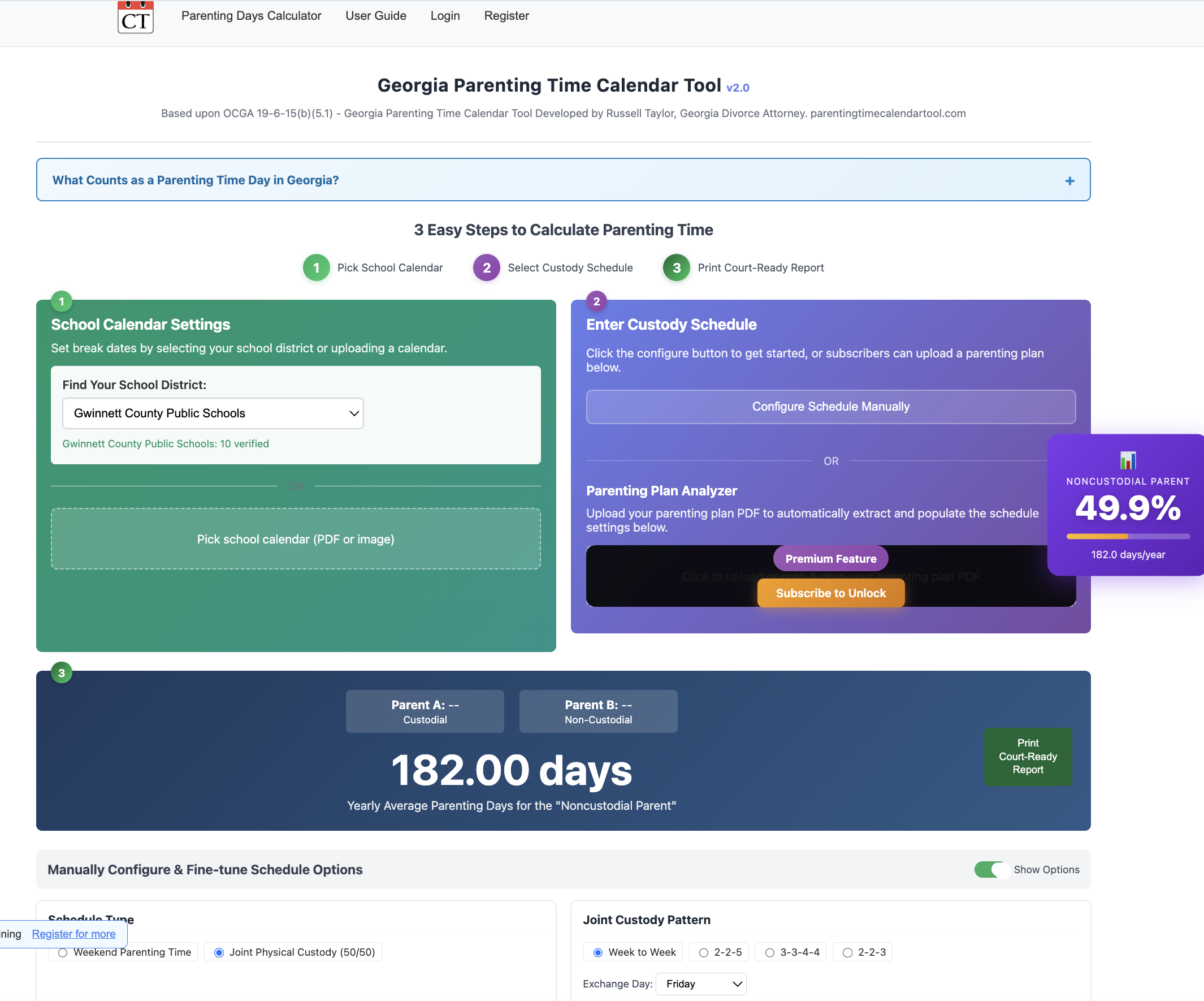The width and height of the screenshot is (1204, 1001).
Task: Open the school district dropdown
Action: pos(212,413)
